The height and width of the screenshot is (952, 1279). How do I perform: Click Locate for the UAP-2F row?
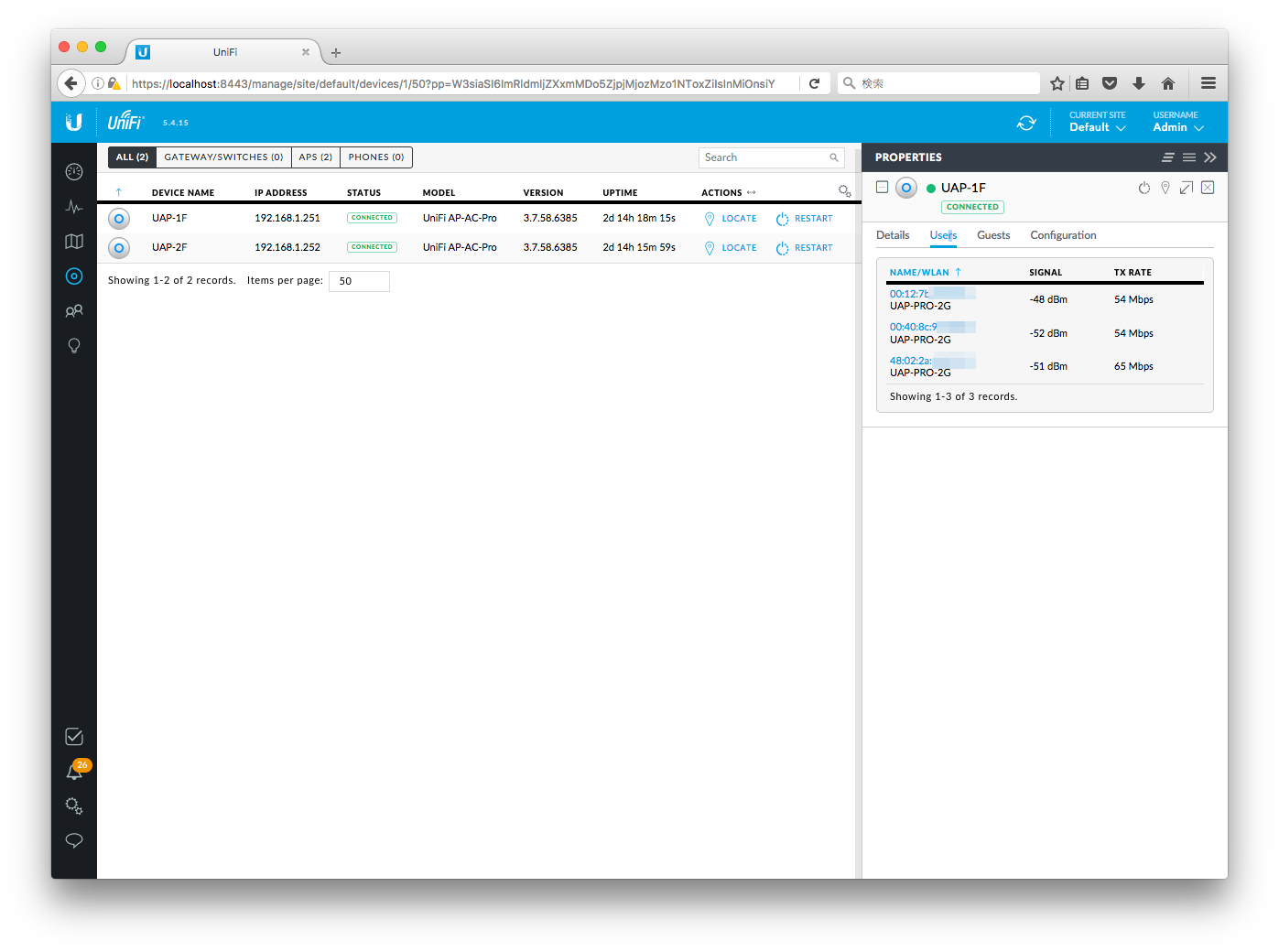[x=731, y=248]
